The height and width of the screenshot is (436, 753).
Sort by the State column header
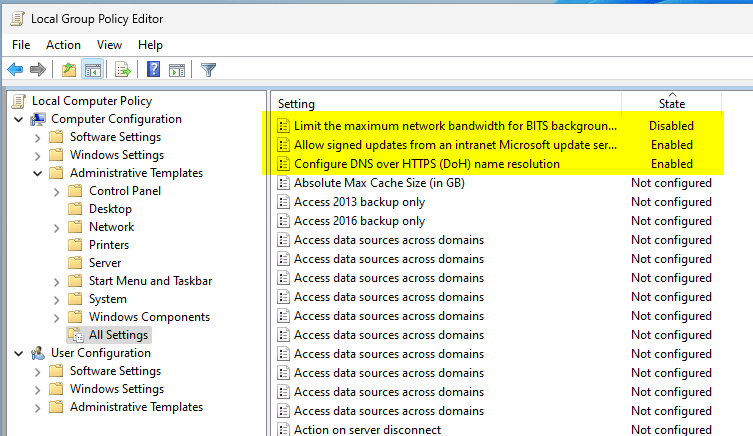pos(671,104)
